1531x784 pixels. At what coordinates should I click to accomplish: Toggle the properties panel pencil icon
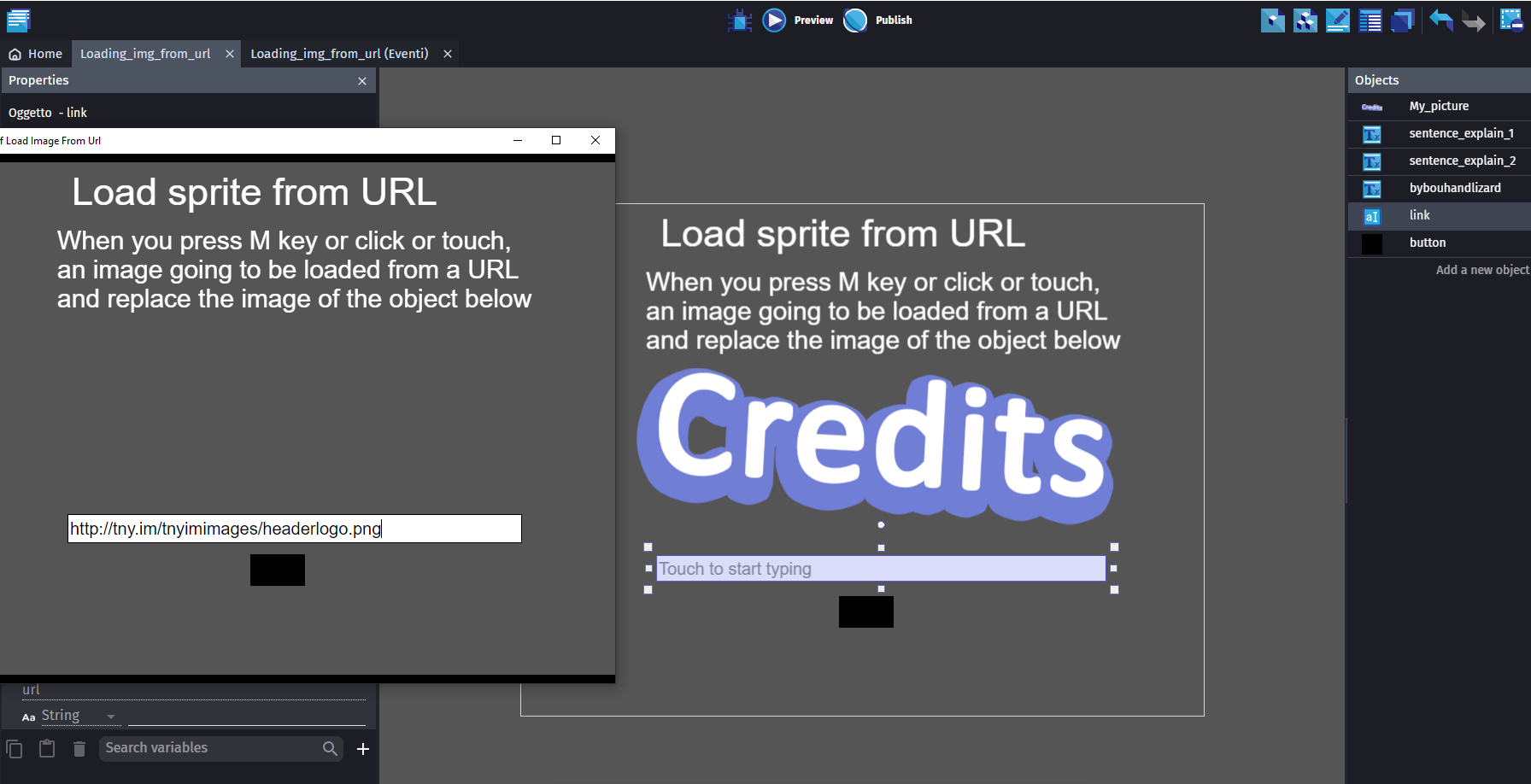click(x=1337, y=20)
